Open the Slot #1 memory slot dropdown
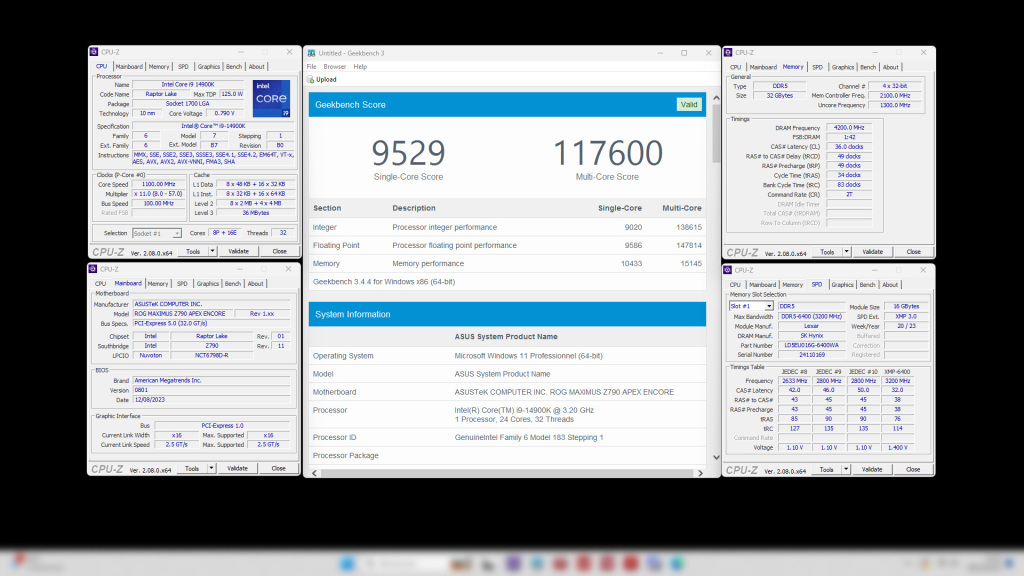The width and height of the screenshot is (1024, 576). (x=769, y=306)
